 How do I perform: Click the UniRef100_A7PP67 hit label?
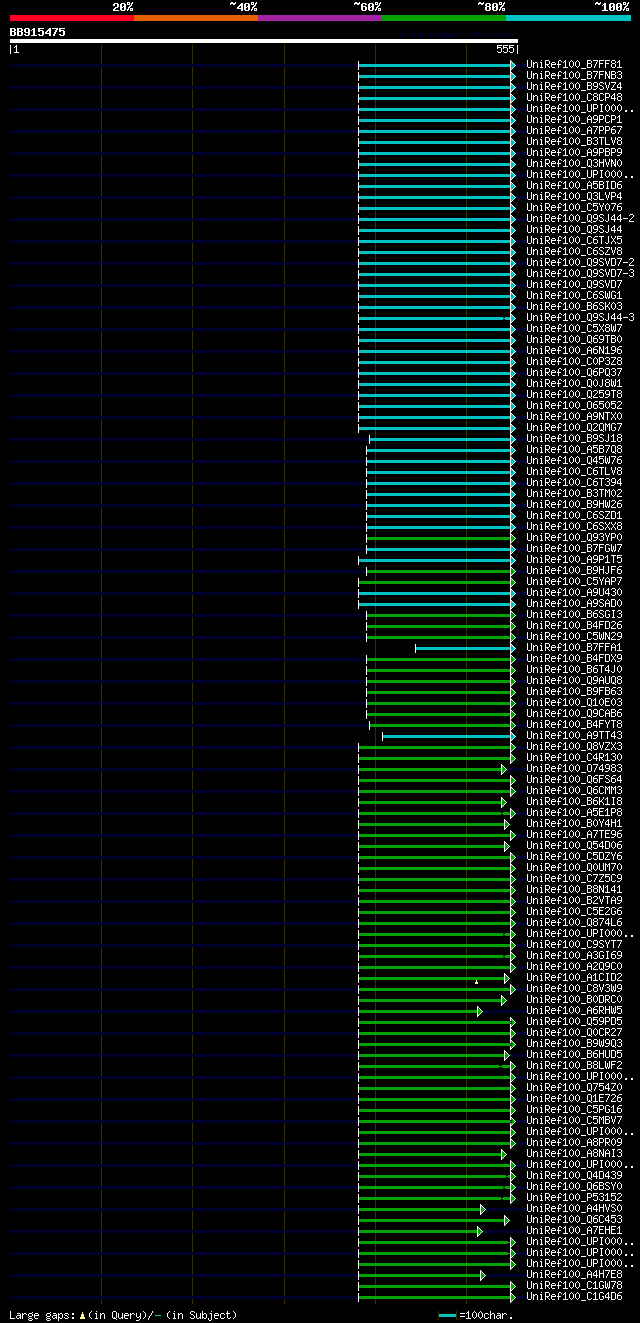click(574, 130)
